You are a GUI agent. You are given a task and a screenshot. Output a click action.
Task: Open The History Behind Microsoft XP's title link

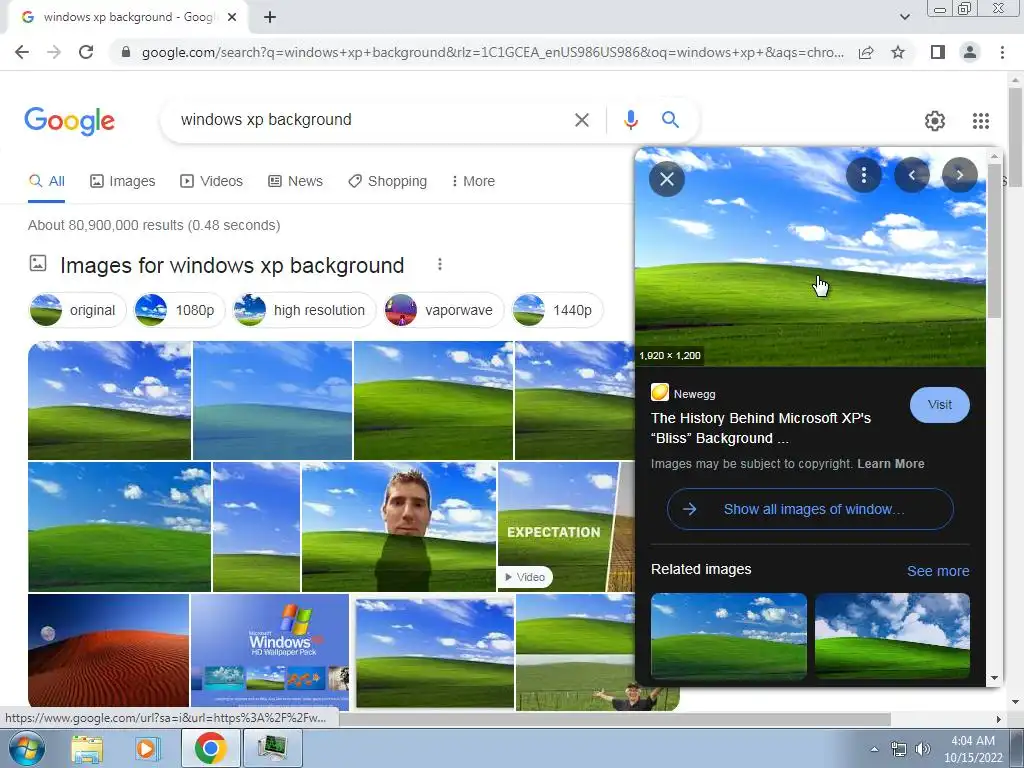tap(761, 428)
